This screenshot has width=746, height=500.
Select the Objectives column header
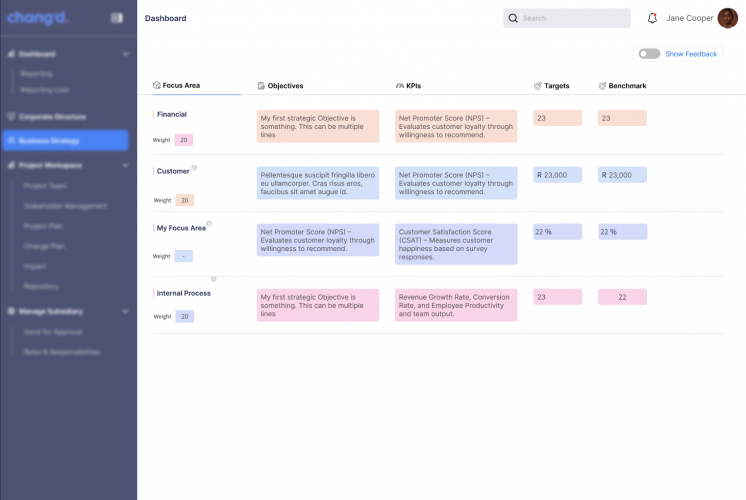pyautogui.click(x=285, y=86)
